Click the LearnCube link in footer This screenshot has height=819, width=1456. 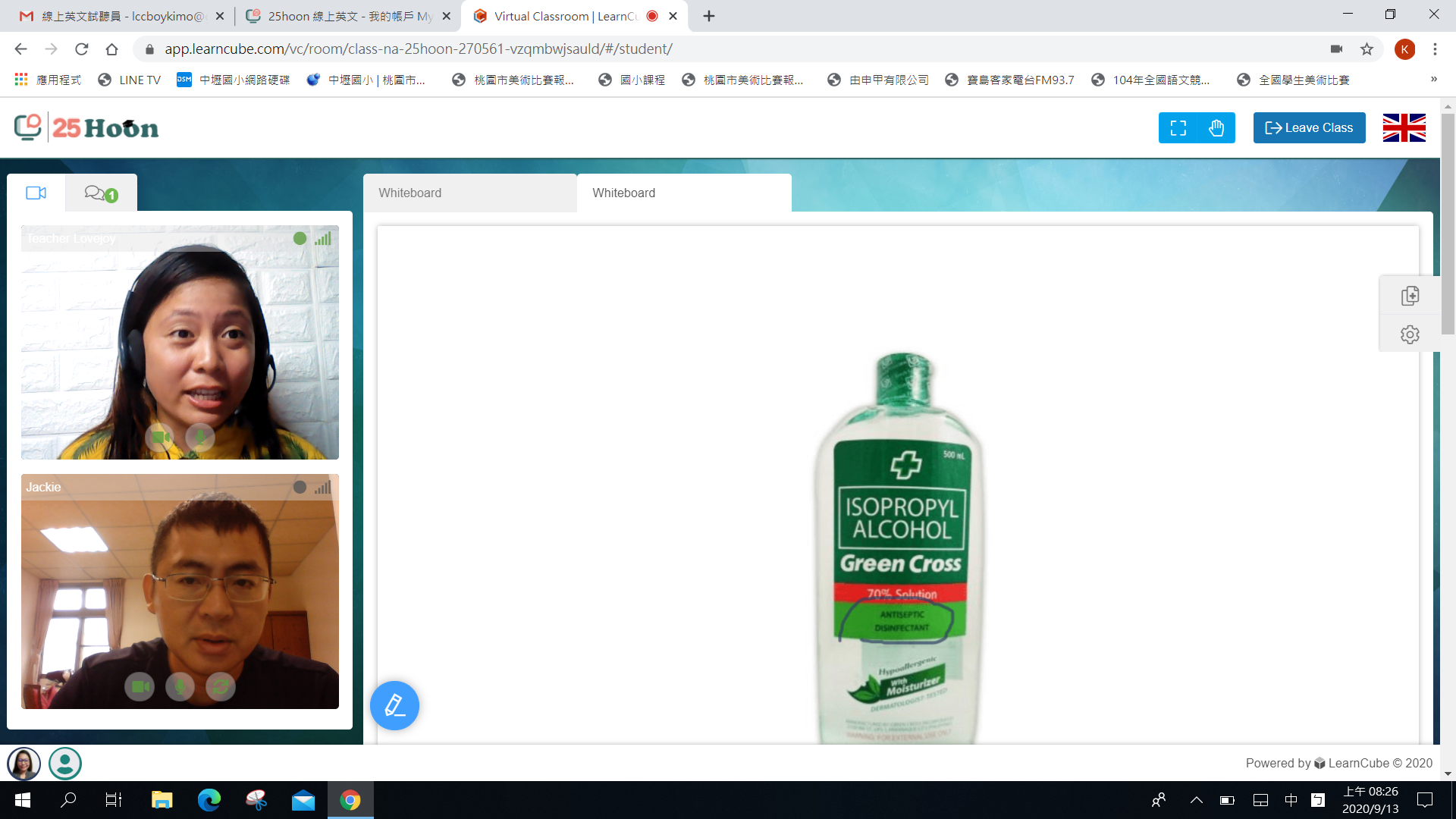click(x=1357, y=763)
